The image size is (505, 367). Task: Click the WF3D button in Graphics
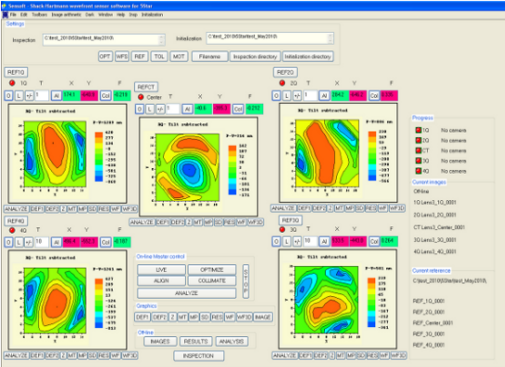pyautogui.click(x=244, y=317)
